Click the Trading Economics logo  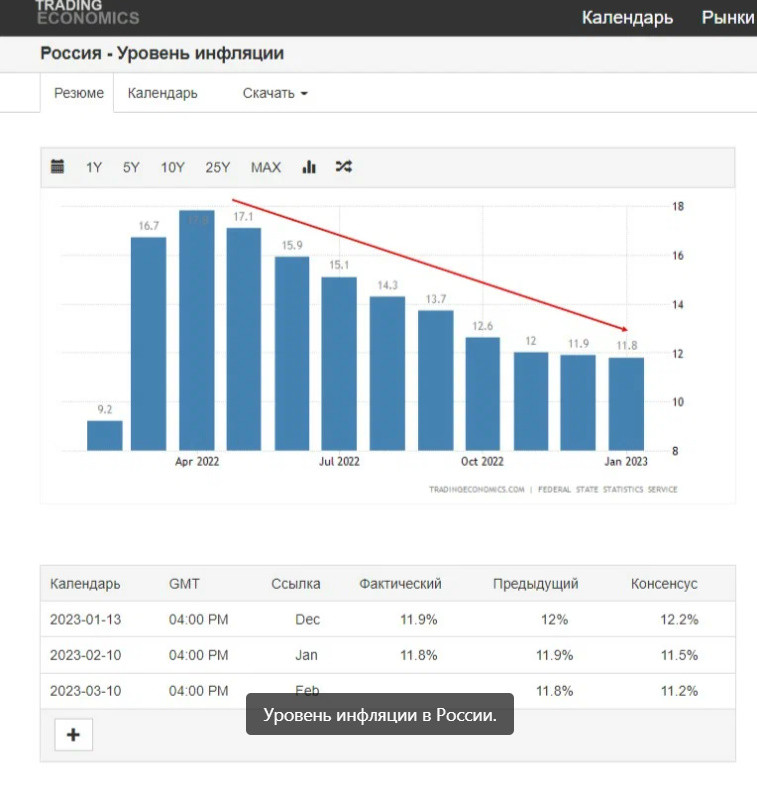87,12
